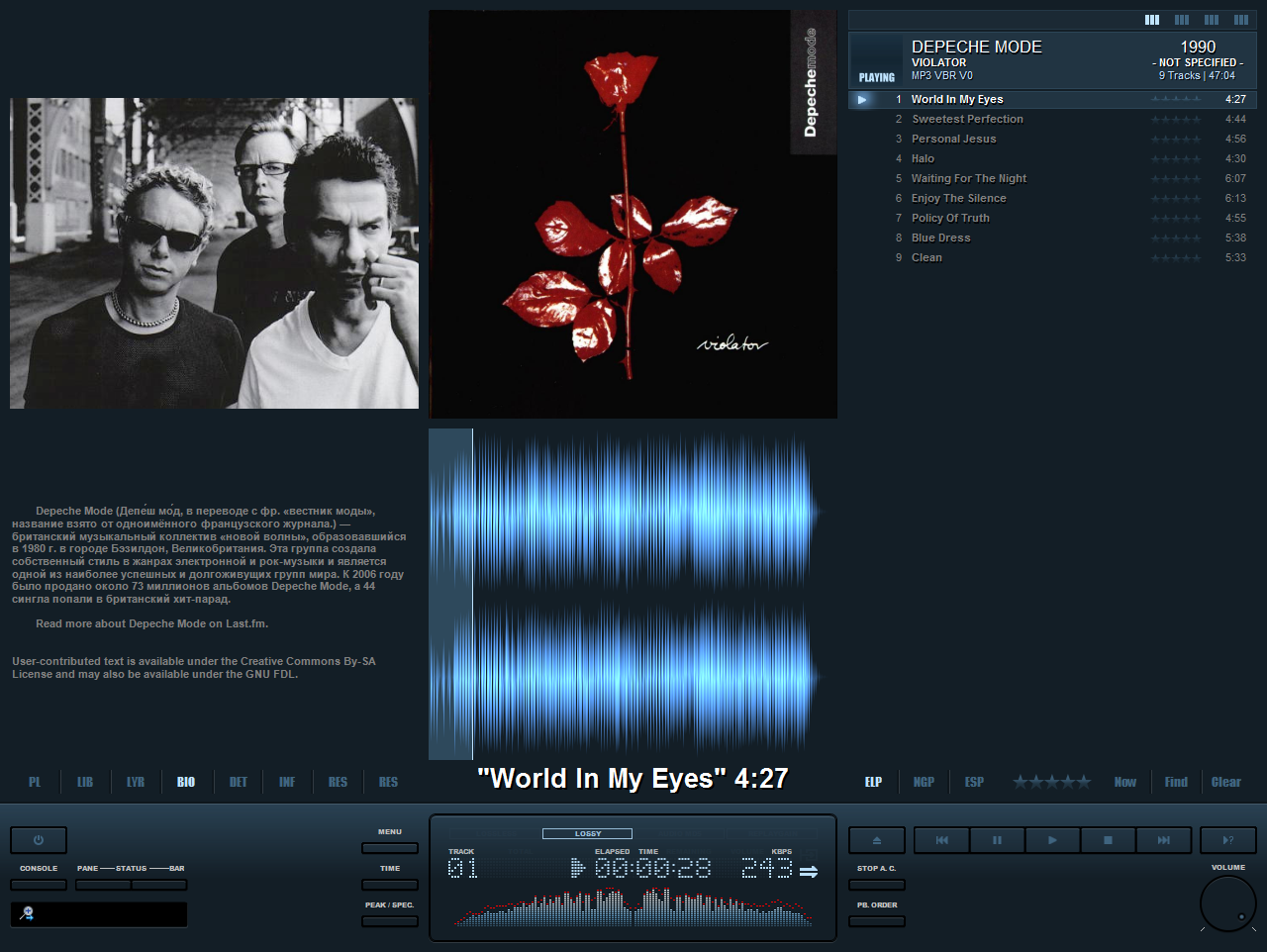1267x952 pixels.
Task: Switch to the LIB tab
Action: tap(85, 782)
